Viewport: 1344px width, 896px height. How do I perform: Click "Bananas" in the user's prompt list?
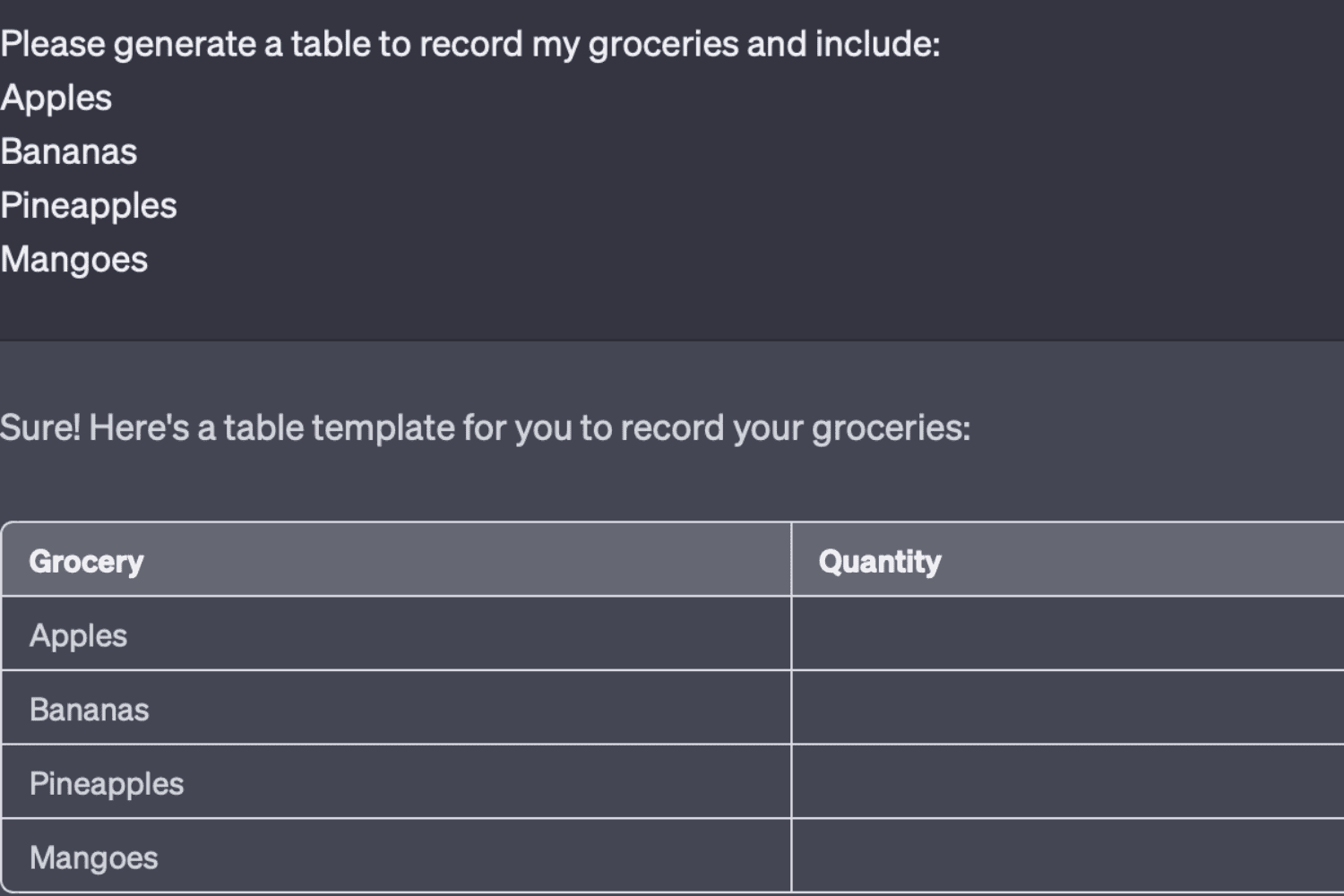coord(69,151)
